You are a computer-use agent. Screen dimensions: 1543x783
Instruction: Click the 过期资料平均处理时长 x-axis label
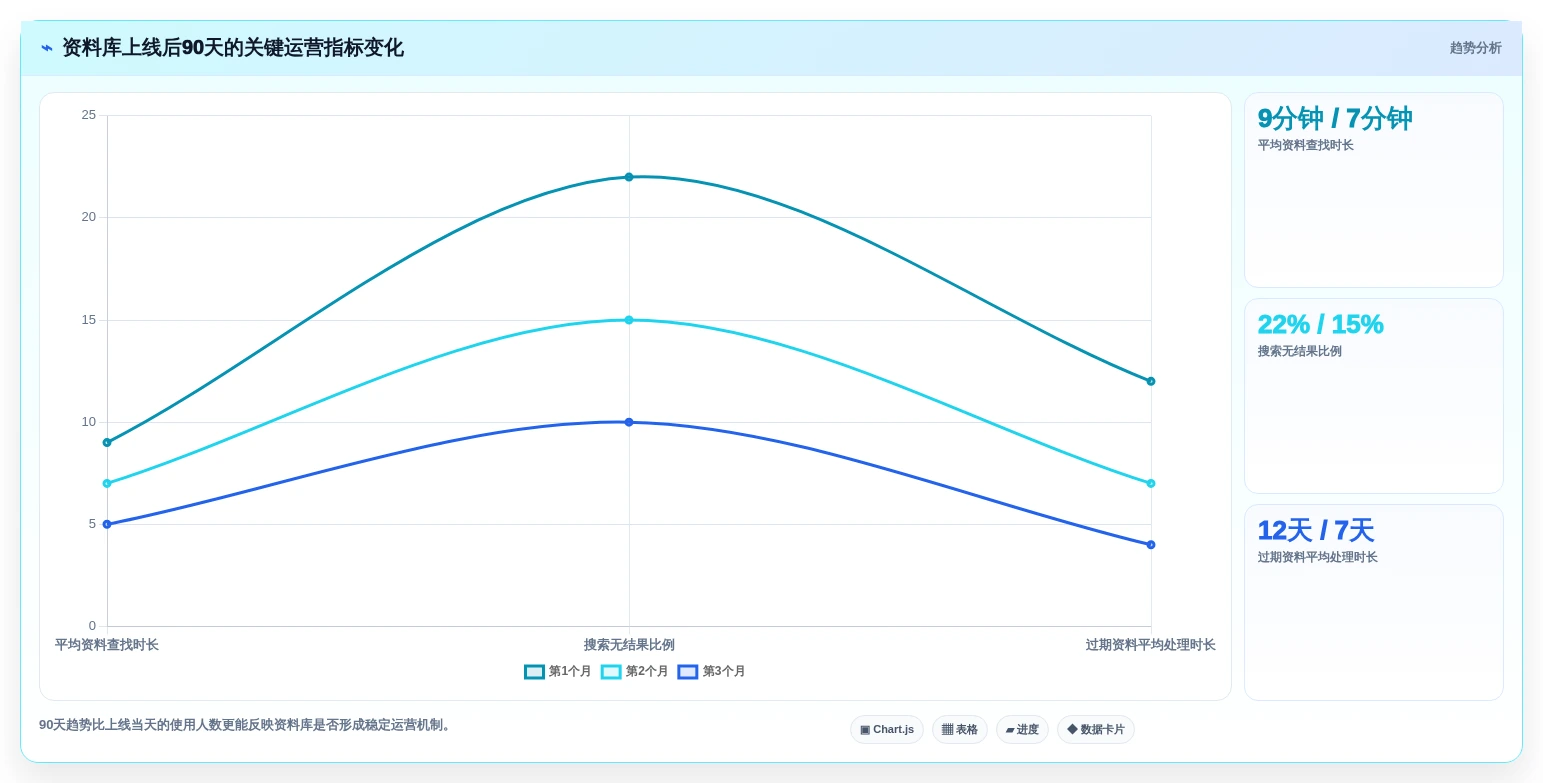pyautogui.click(x=1151, y=645)
